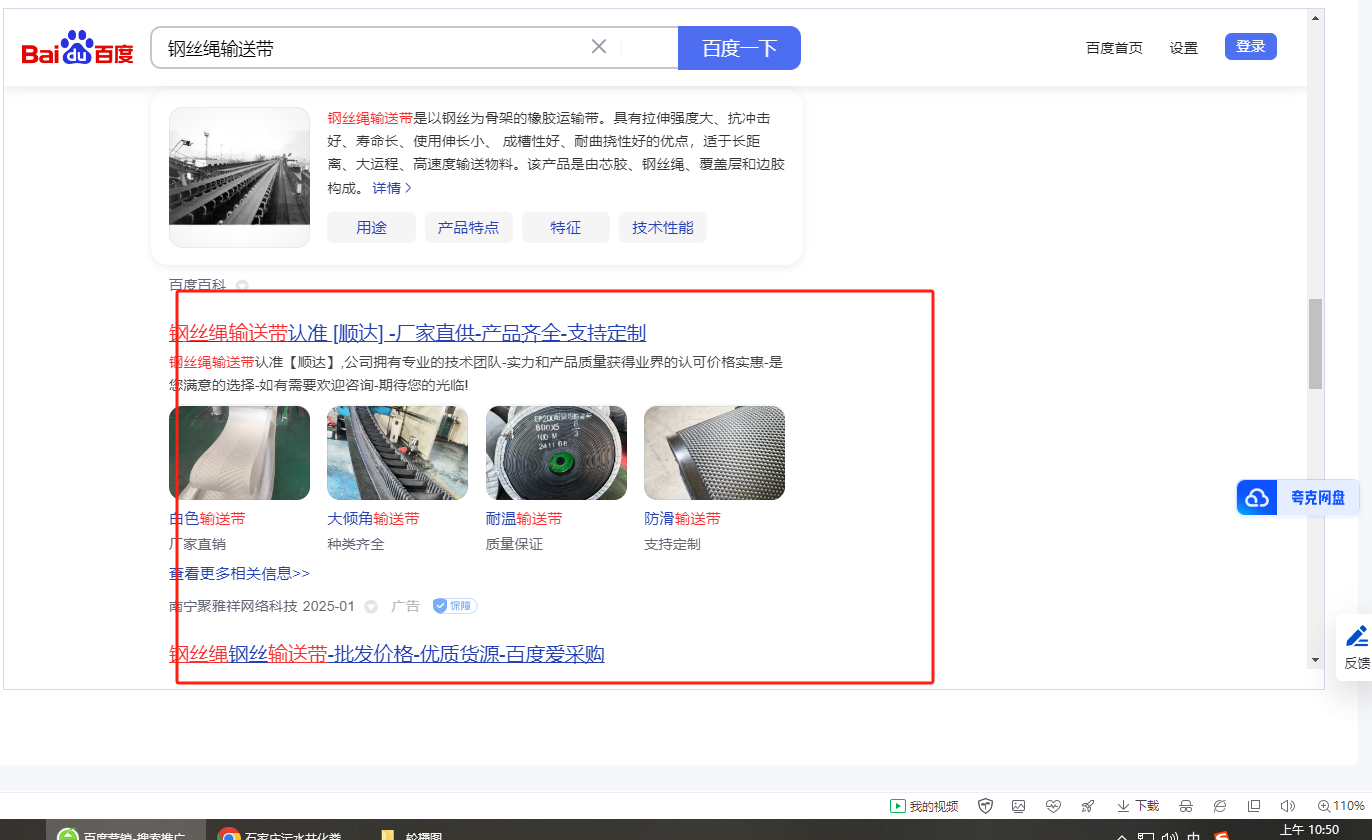Open the steep-angle conveyor belt image
The width and height of the screenshot is (1372, 840).
coord(397,453)
